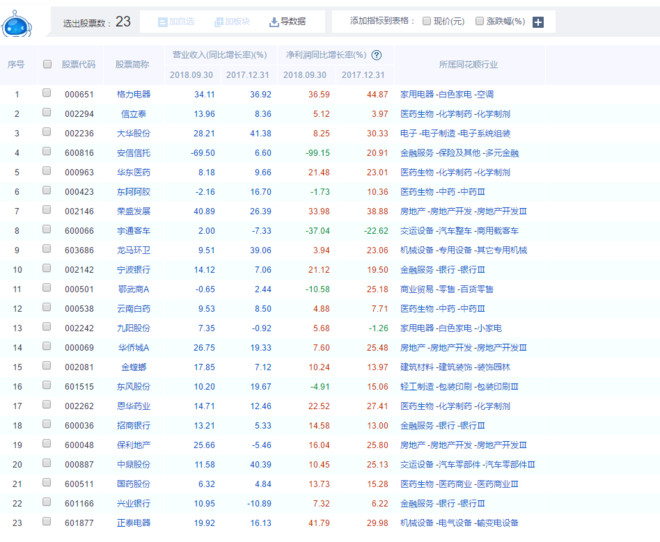660x542 pixels.
Task: Check the box for 格力电器 row
Action: (47, 94)
